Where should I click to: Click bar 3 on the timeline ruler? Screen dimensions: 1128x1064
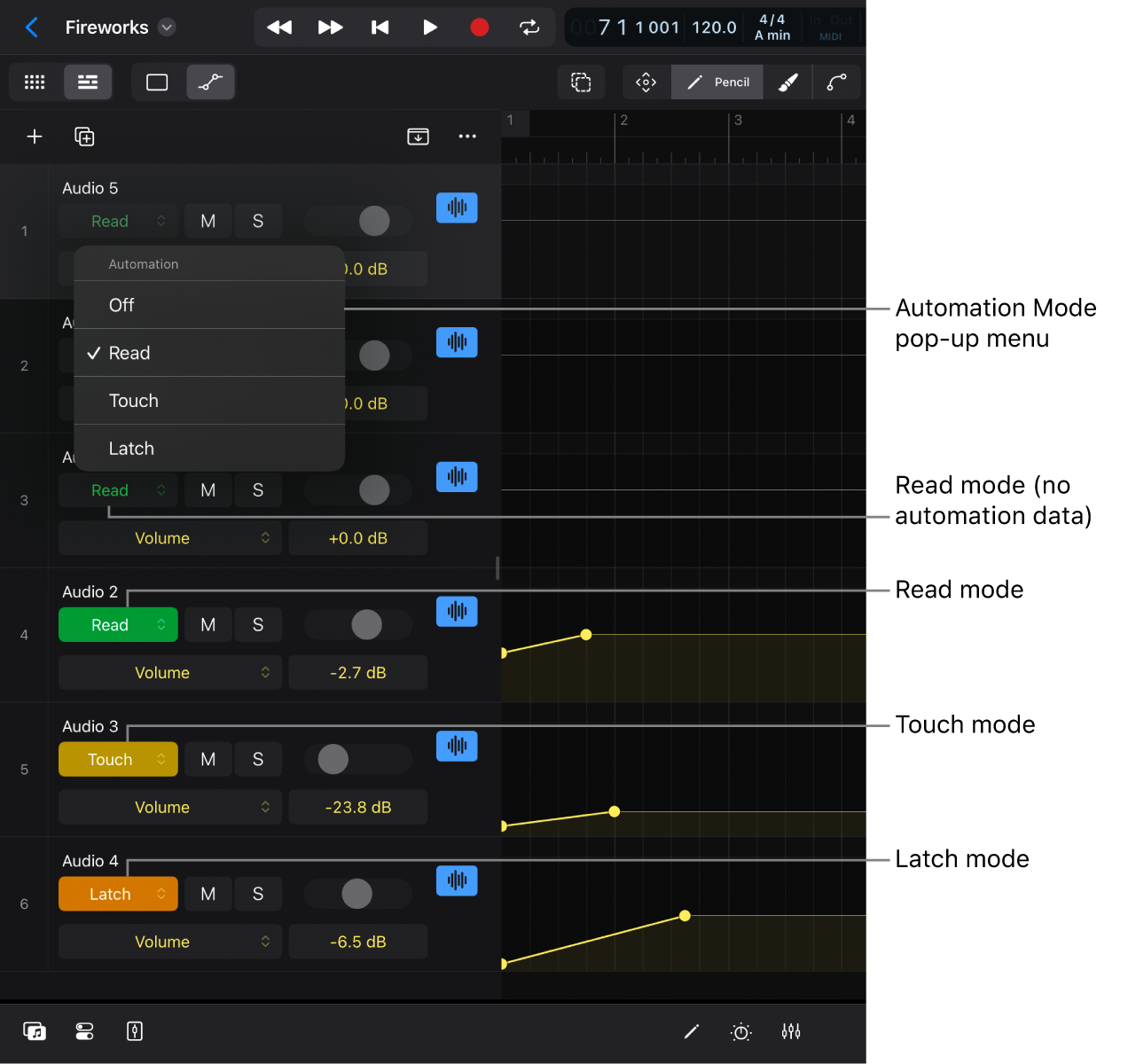(739, 121)
